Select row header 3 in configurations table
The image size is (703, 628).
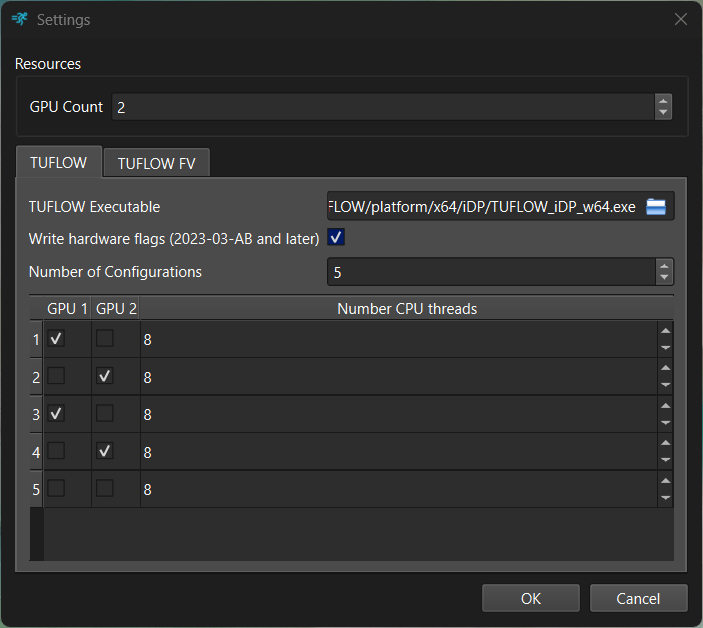[x=36, y=414]
